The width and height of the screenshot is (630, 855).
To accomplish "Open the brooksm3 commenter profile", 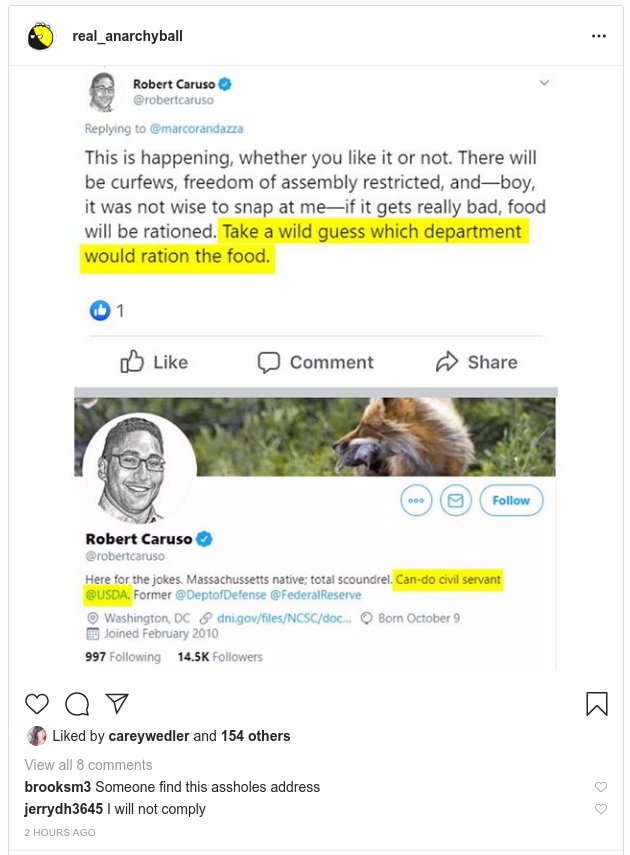I will pos(57,787).
